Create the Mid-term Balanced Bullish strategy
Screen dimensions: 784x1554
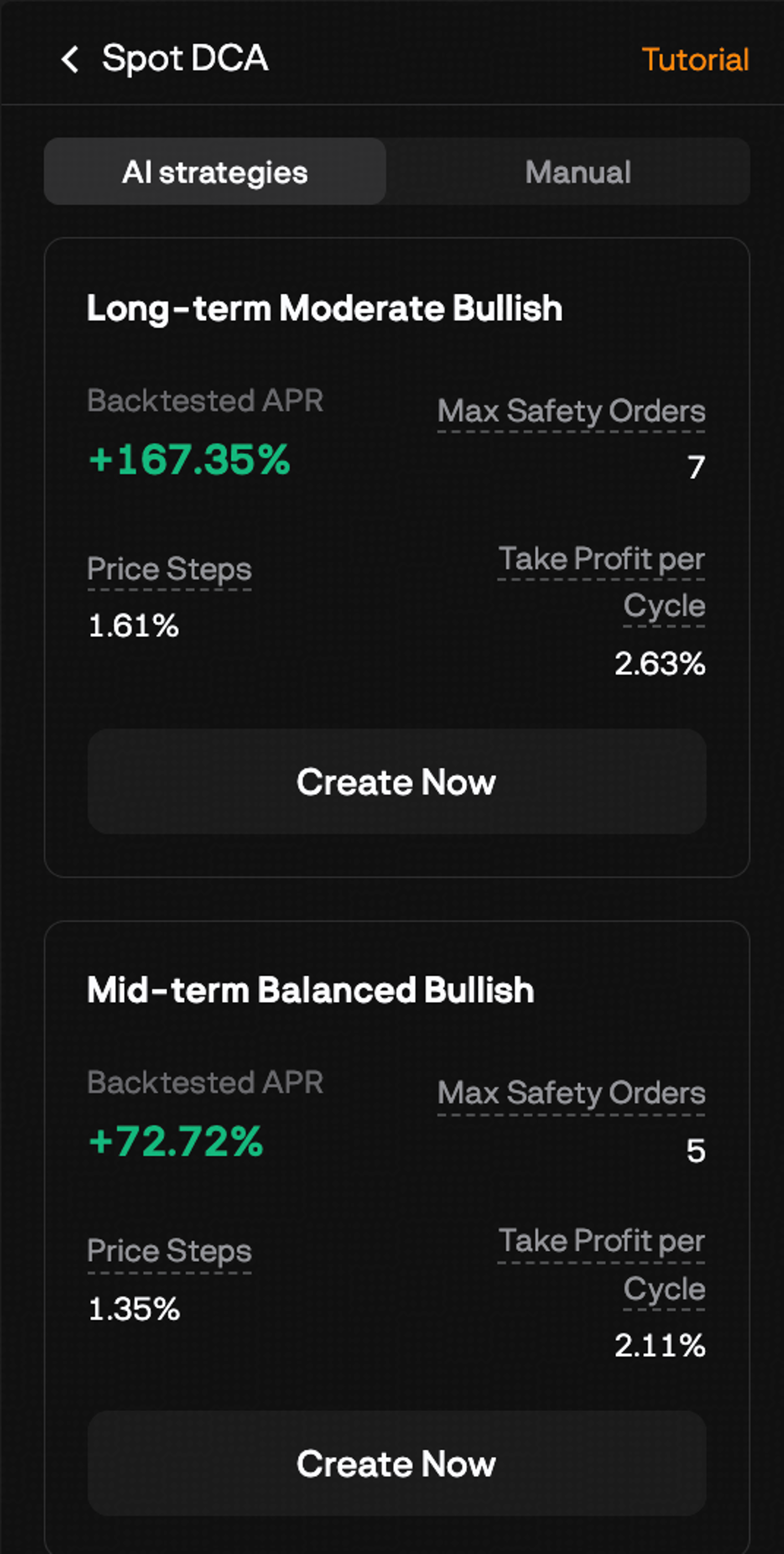tap(397, 1464)
